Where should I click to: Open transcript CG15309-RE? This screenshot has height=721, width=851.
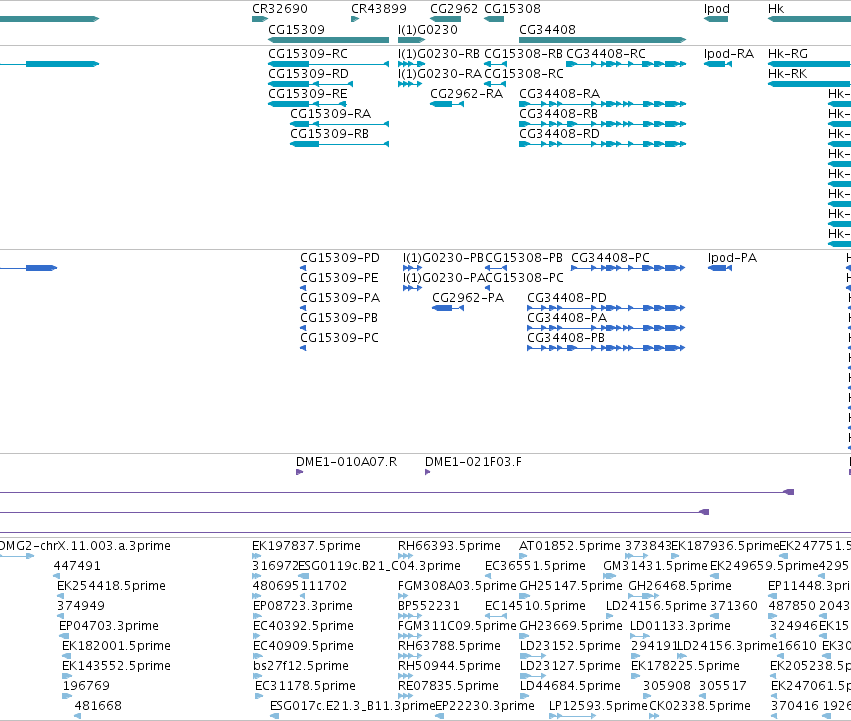click(x=308, y=94)
